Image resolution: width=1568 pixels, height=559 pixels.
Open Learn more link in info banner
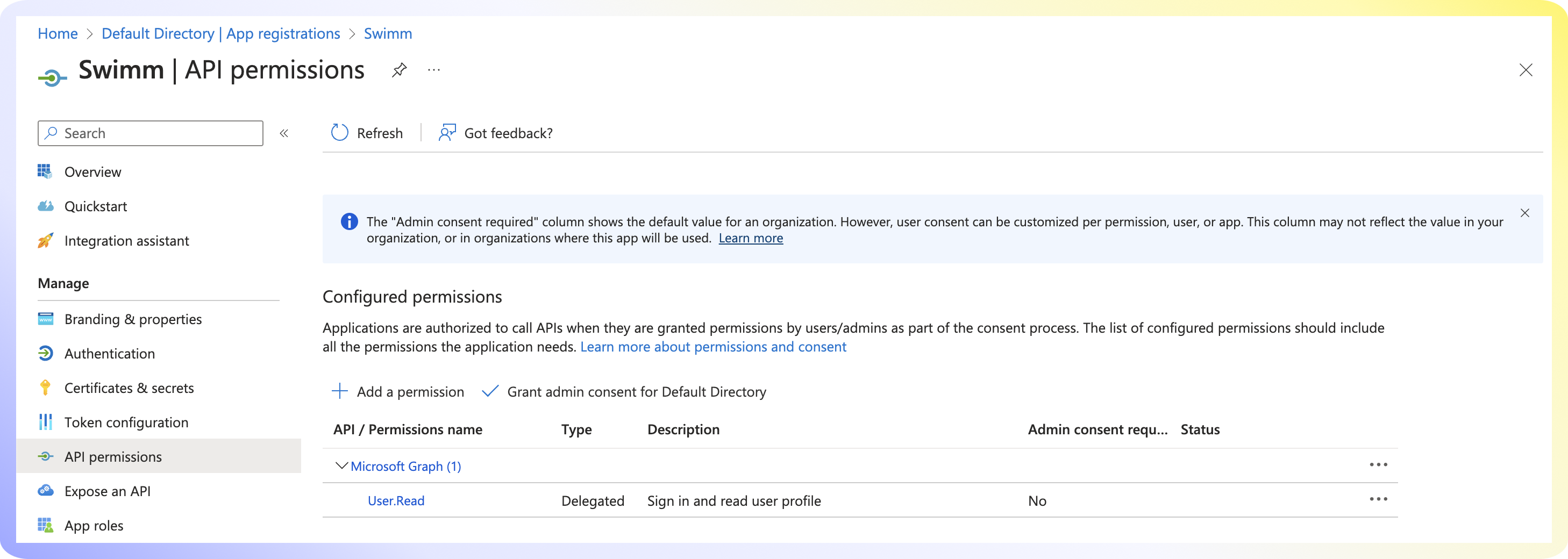tap(751, 239)
